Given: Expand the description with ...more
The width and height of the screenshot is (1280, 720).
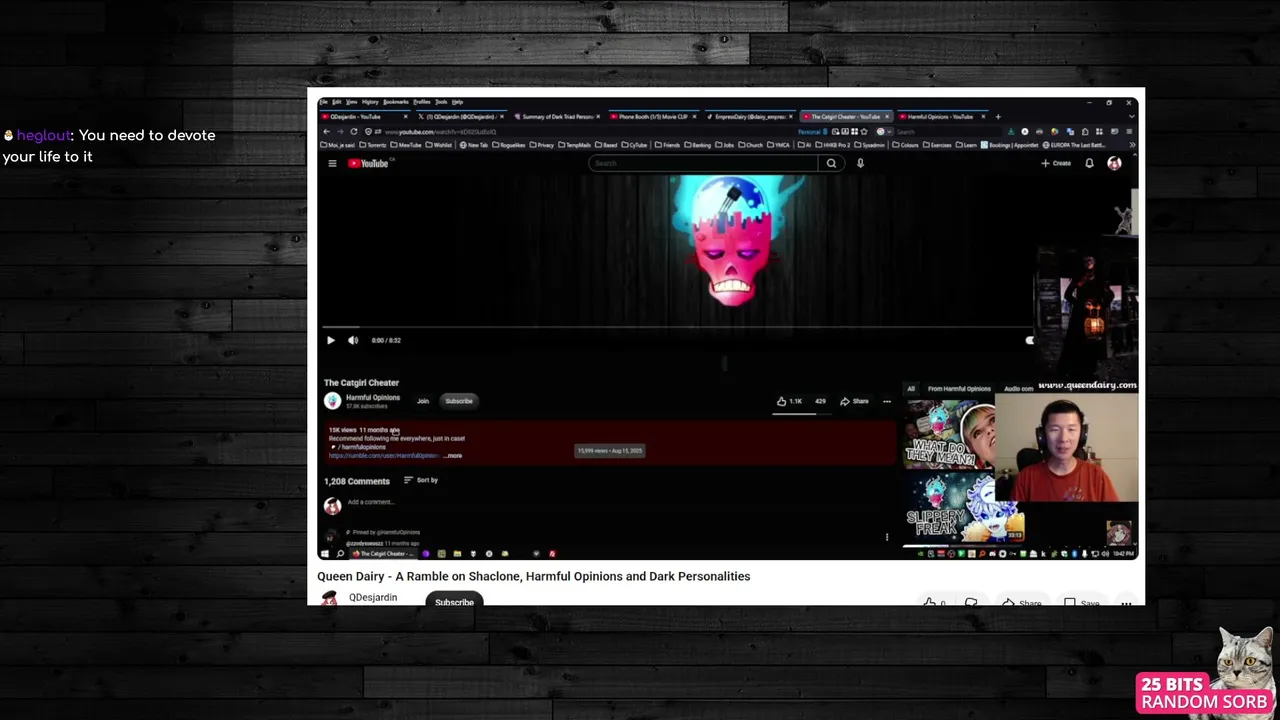Looking at the screenshot, I should pos(453,456).
